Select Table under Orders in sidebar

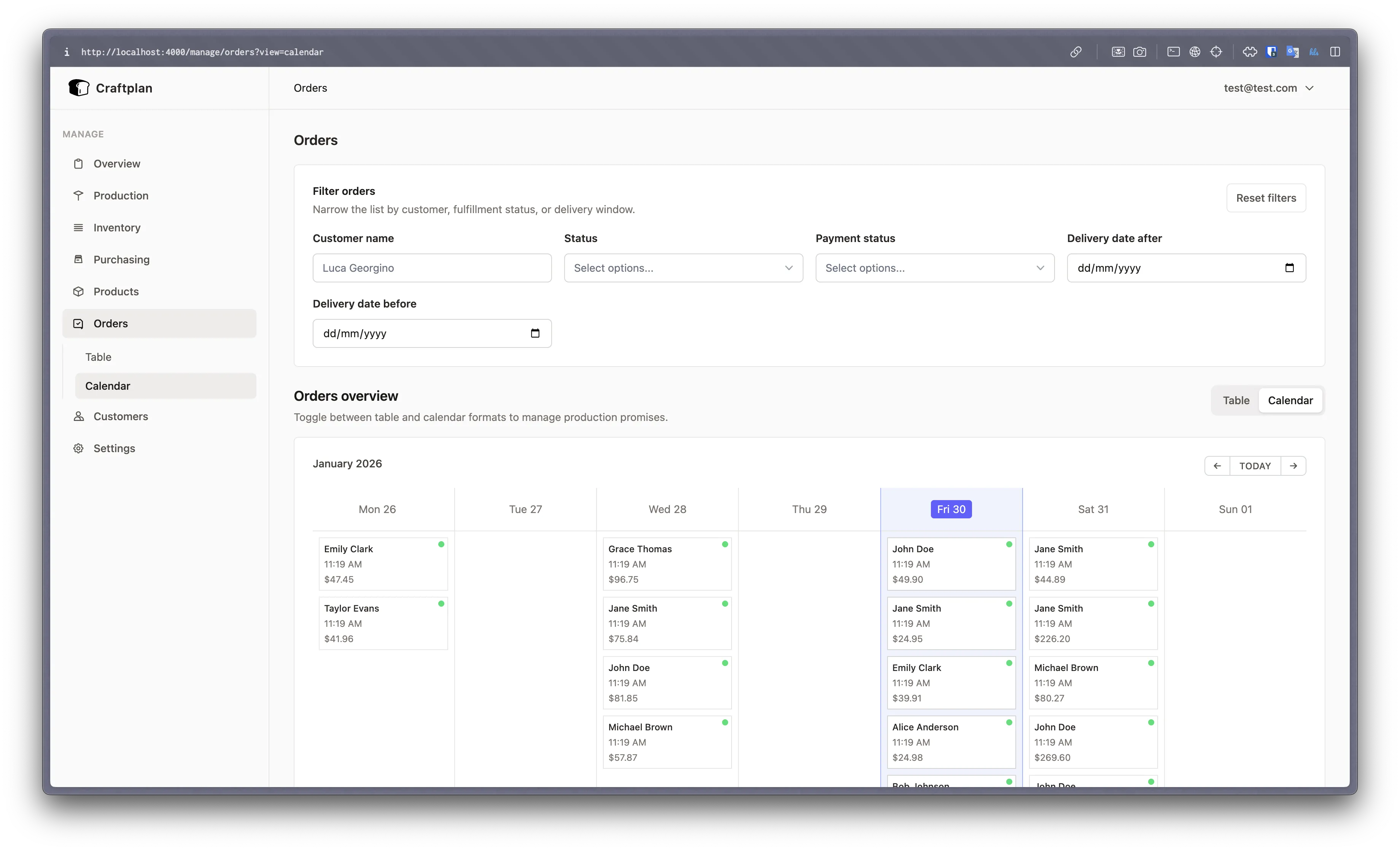click(98, 357)
